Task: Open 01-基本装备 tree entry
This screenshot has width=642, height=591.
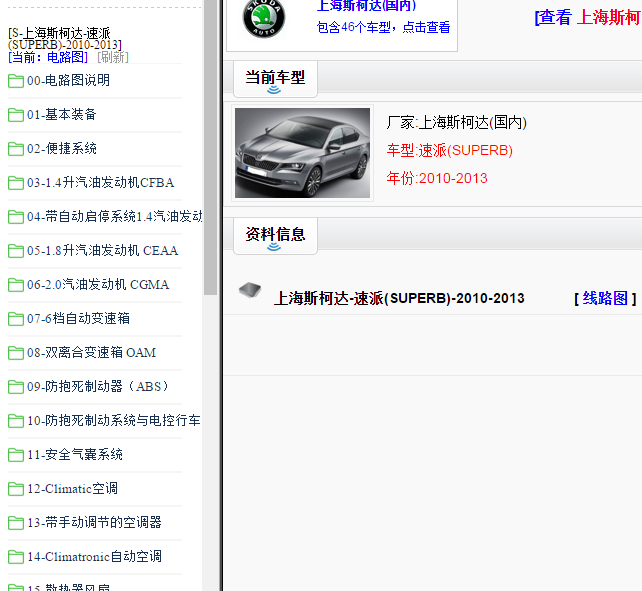Action: [x=62, y=114]
